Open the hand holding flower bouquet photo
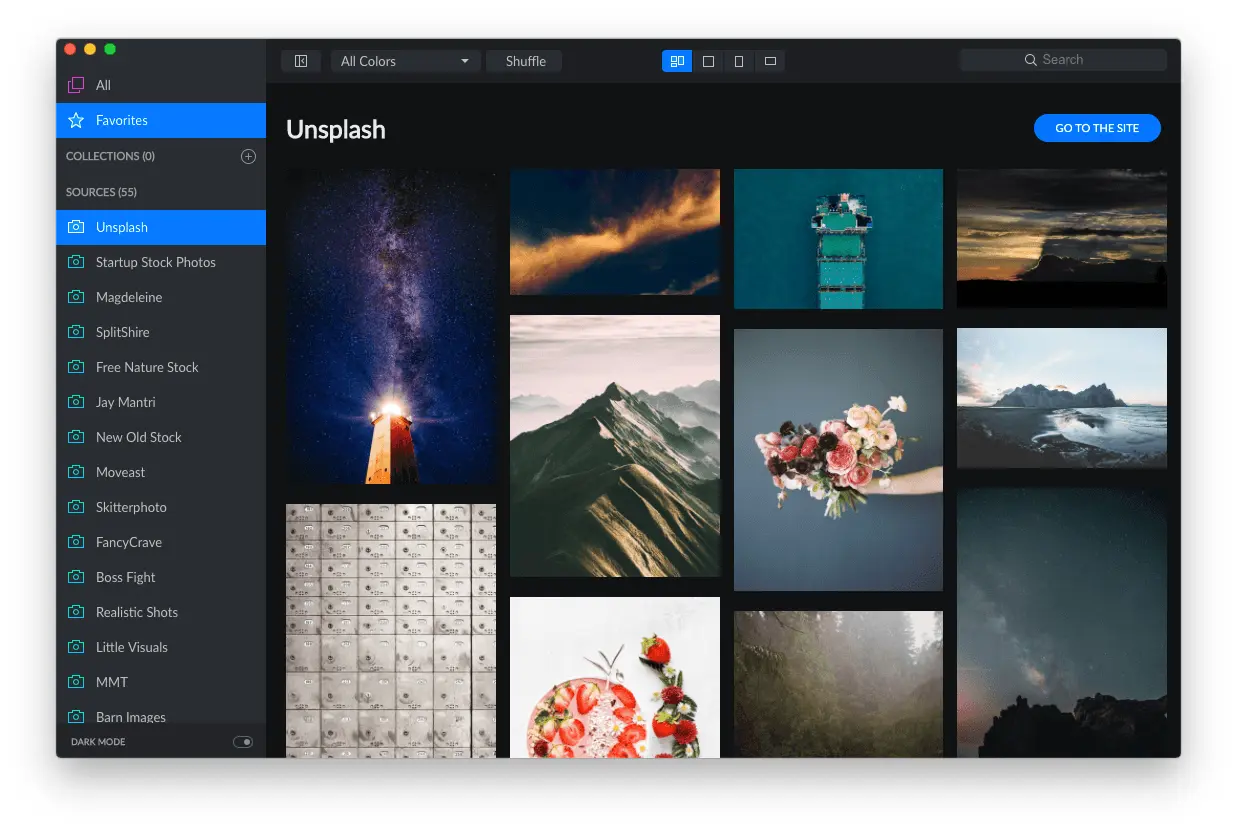1237x832 pixels. (x=838, y=460)
